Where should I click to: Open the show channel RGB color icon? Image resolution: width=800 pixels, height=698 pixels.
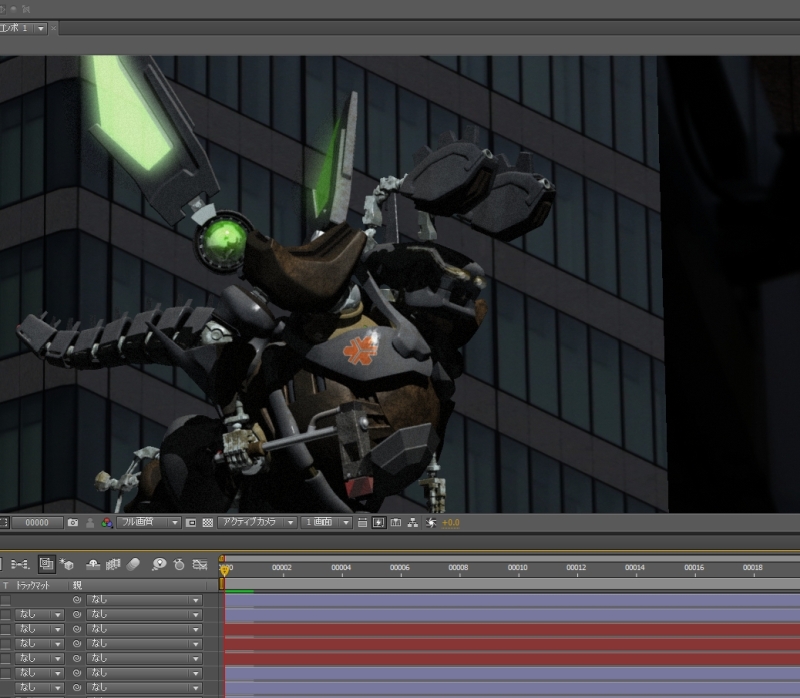coord(107,523)
